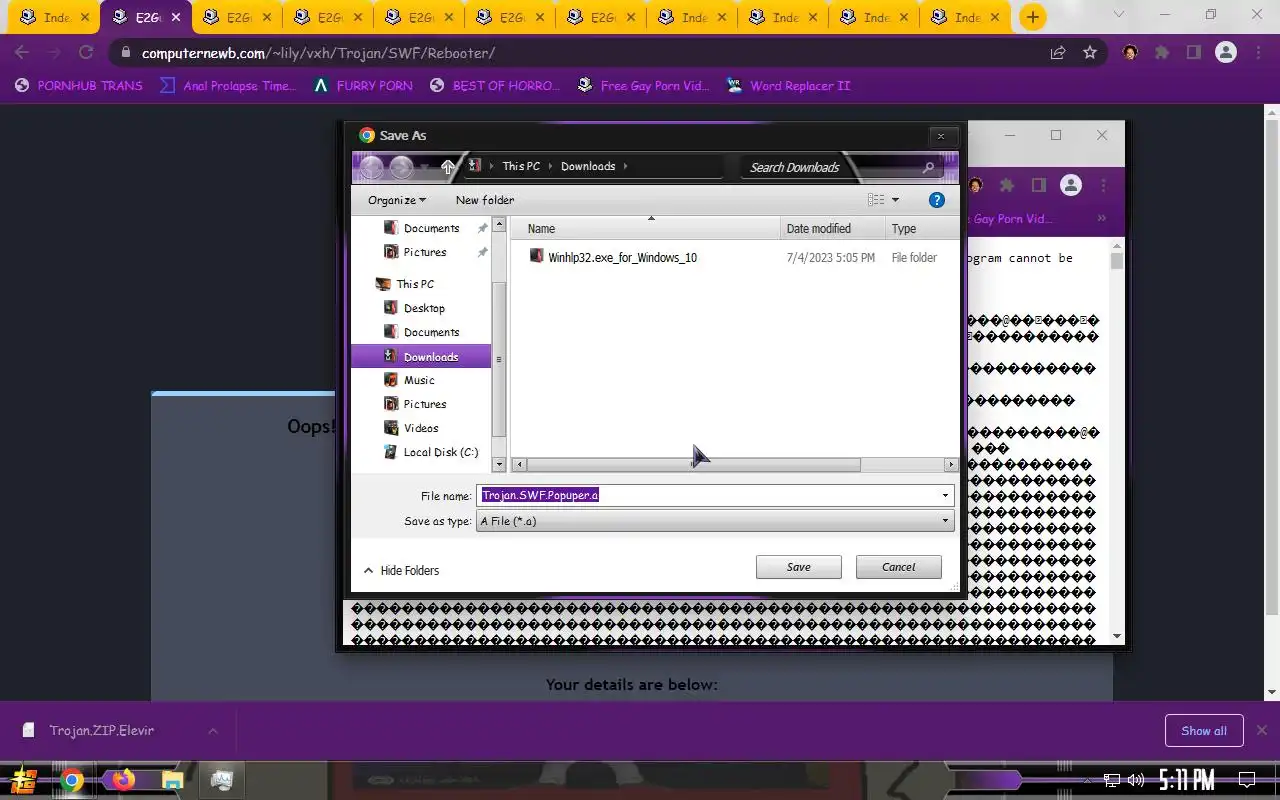Save the file with the Save button

[799, 567]
